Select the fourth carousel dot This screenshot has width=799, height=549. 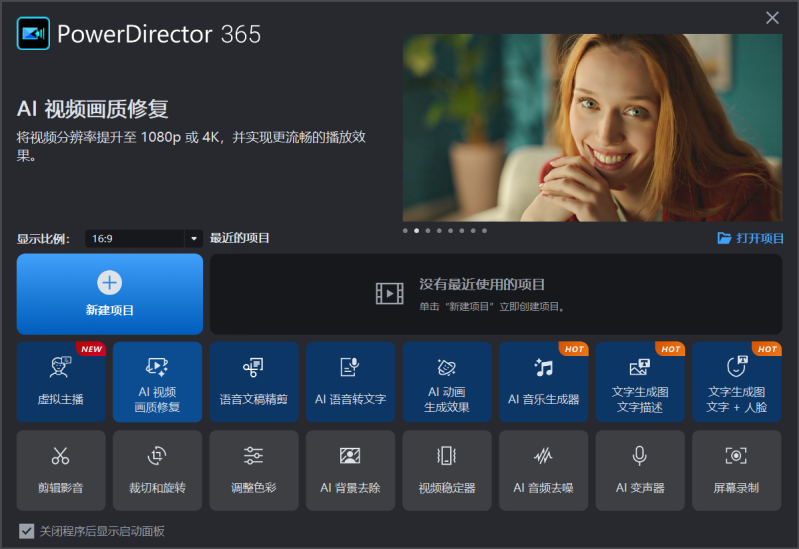point(439,231)
